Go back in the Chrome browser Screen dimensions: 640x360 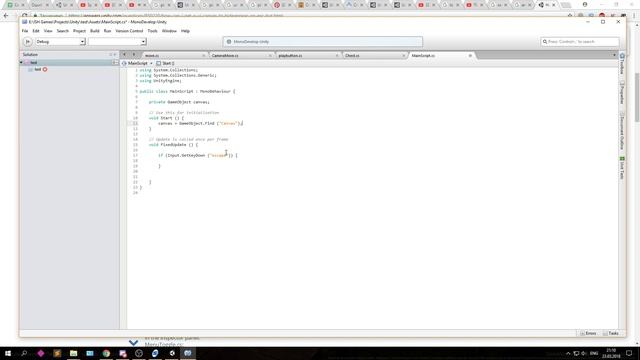[x=6, y=16]
